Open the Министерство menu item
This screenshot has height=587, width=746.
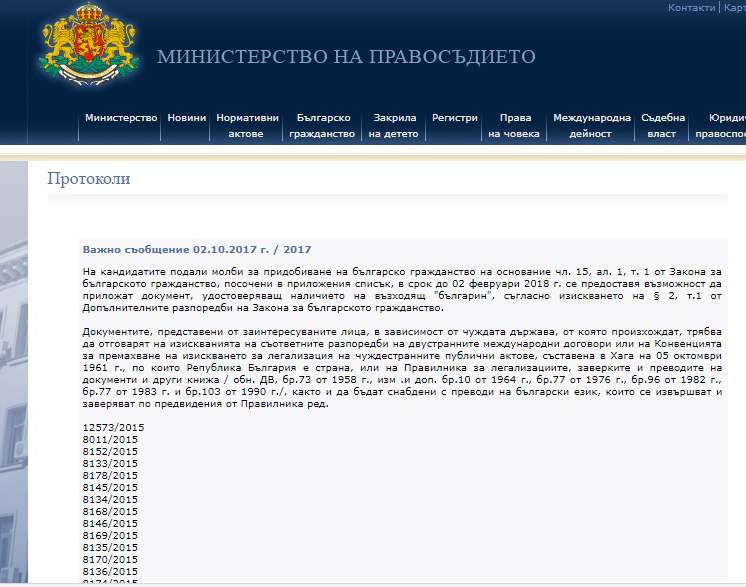121,118
